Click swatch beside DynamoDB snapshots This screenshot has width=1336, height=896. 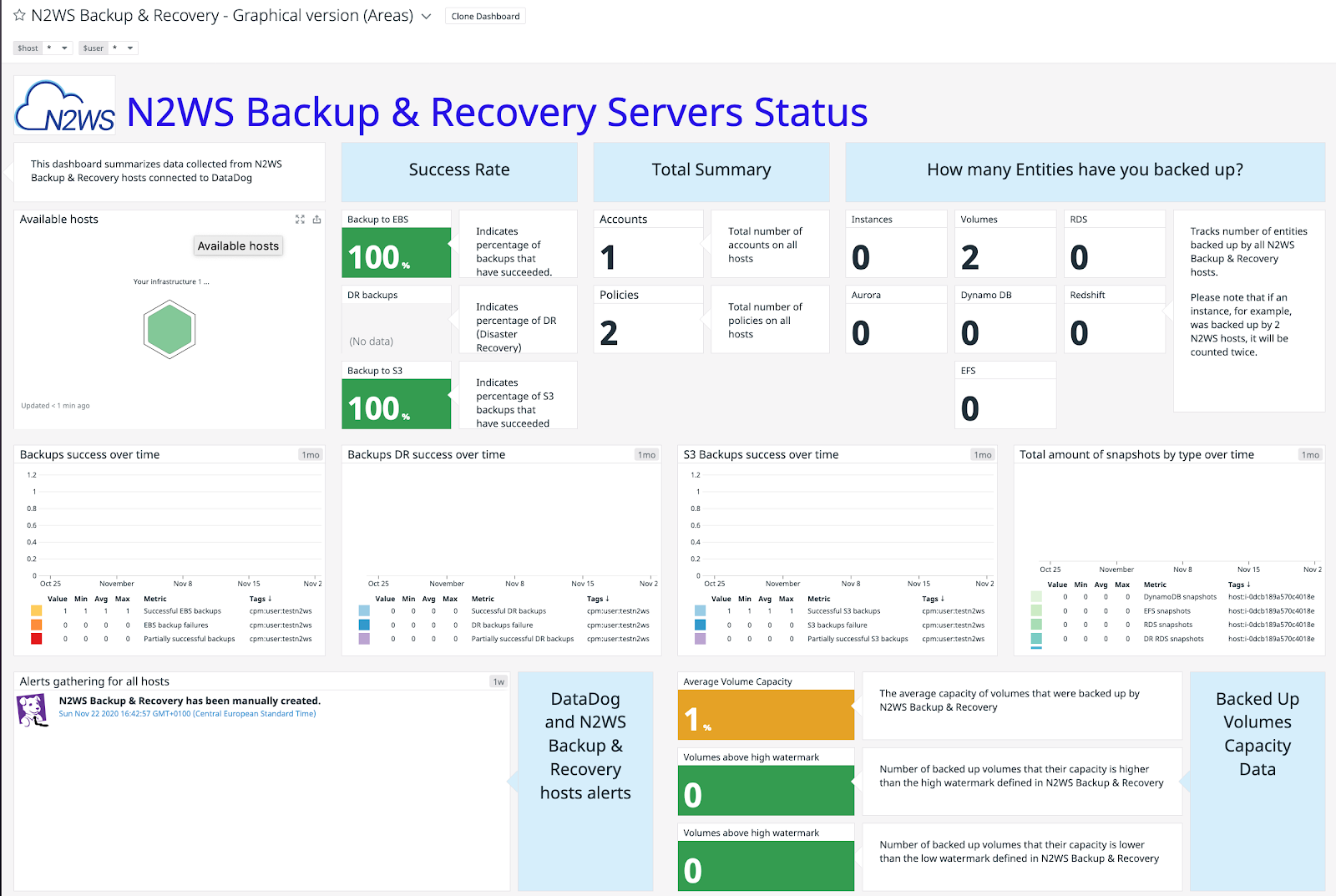(x=1036, y=597)
